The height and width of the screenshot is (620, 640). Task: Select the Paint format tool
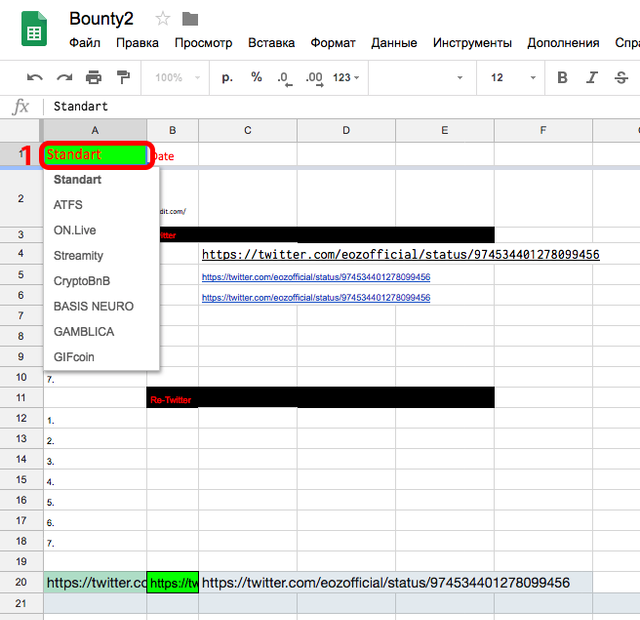click(123, 77)
